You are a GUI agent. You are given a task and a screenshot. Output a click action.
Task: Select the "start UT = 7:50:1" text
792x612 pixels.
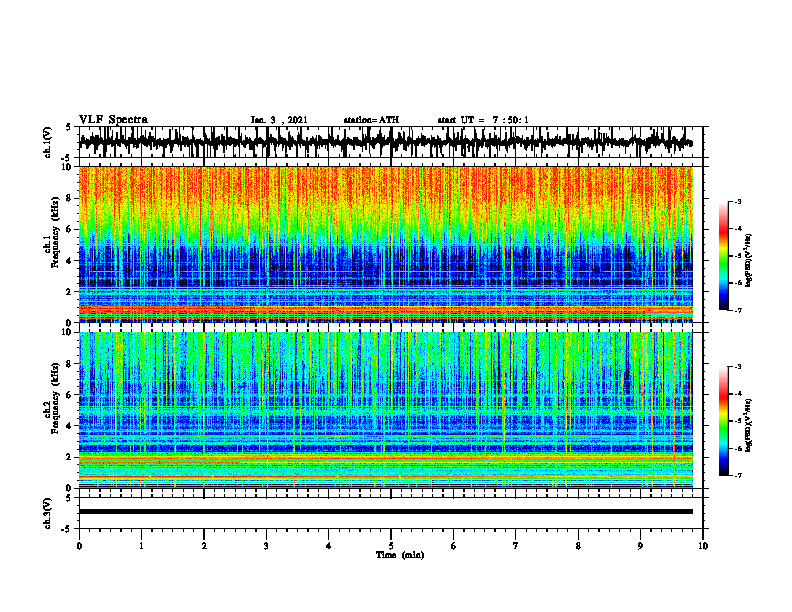coord(483,120)
